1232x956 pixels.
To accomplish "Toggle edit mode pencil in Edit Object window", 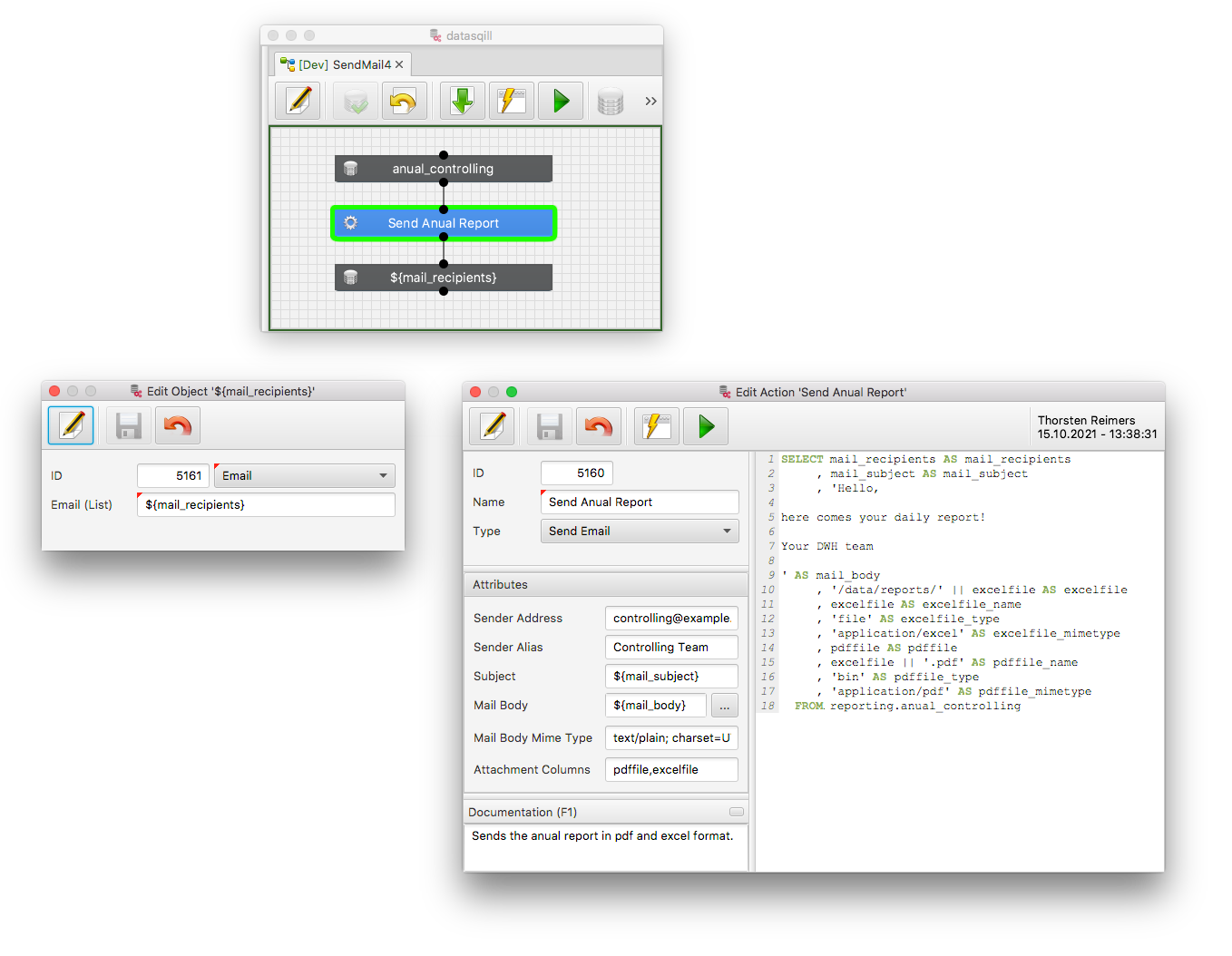I will (72, 425).
